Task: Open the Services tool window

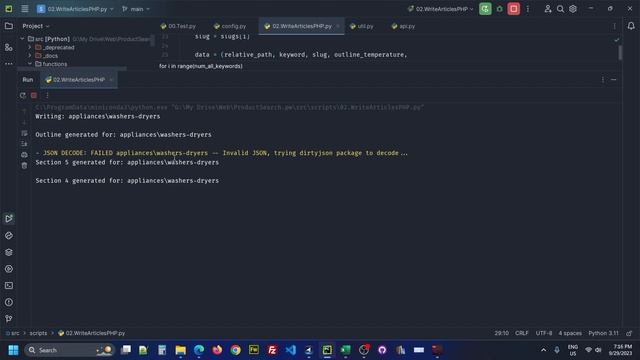Action: (9, 269)
